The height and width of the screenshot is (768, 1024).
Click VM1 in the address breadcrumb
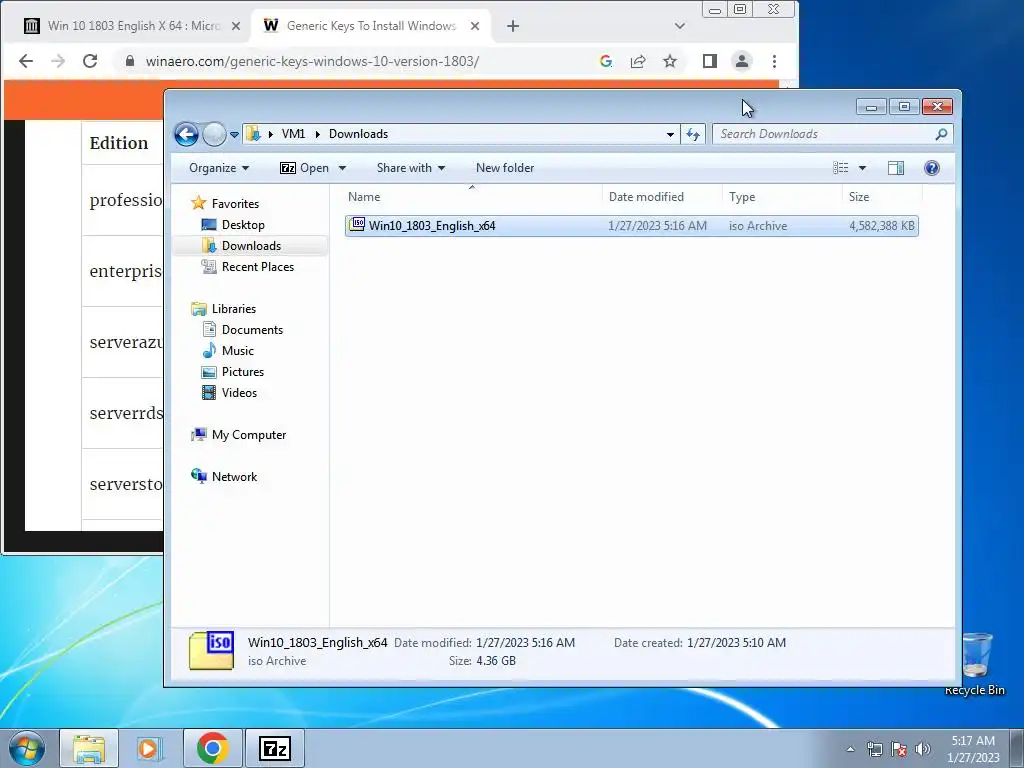tap(293, 134)
